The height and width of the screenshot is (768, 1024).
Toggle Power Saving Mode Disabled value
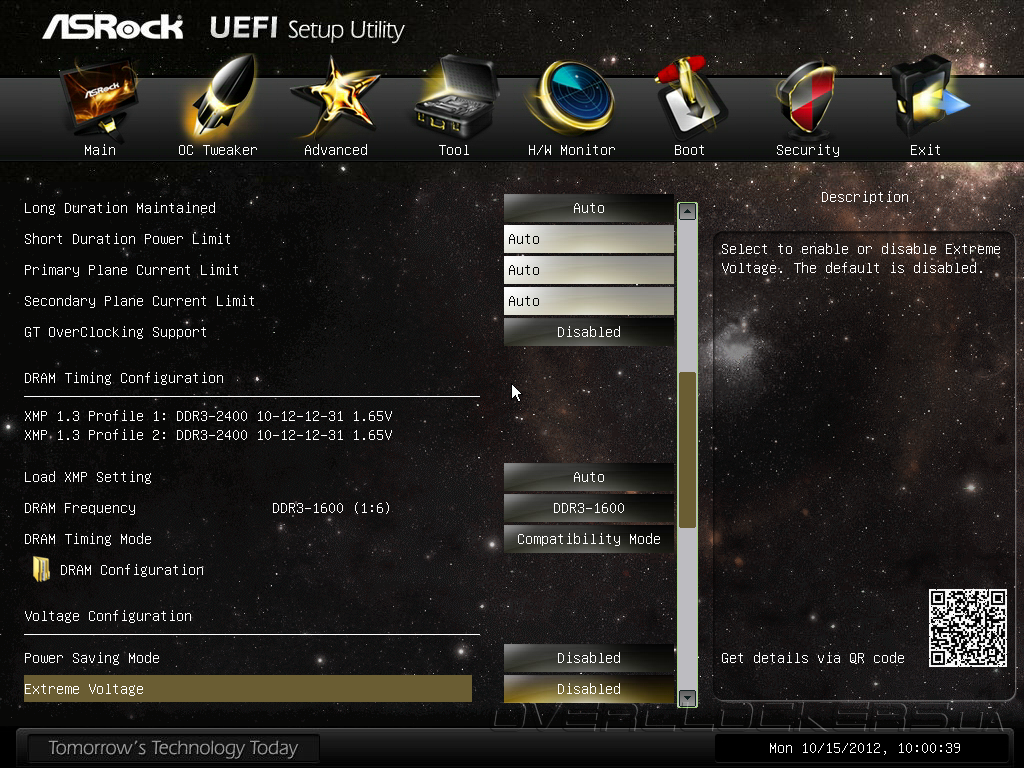click(x=588, y=658)
